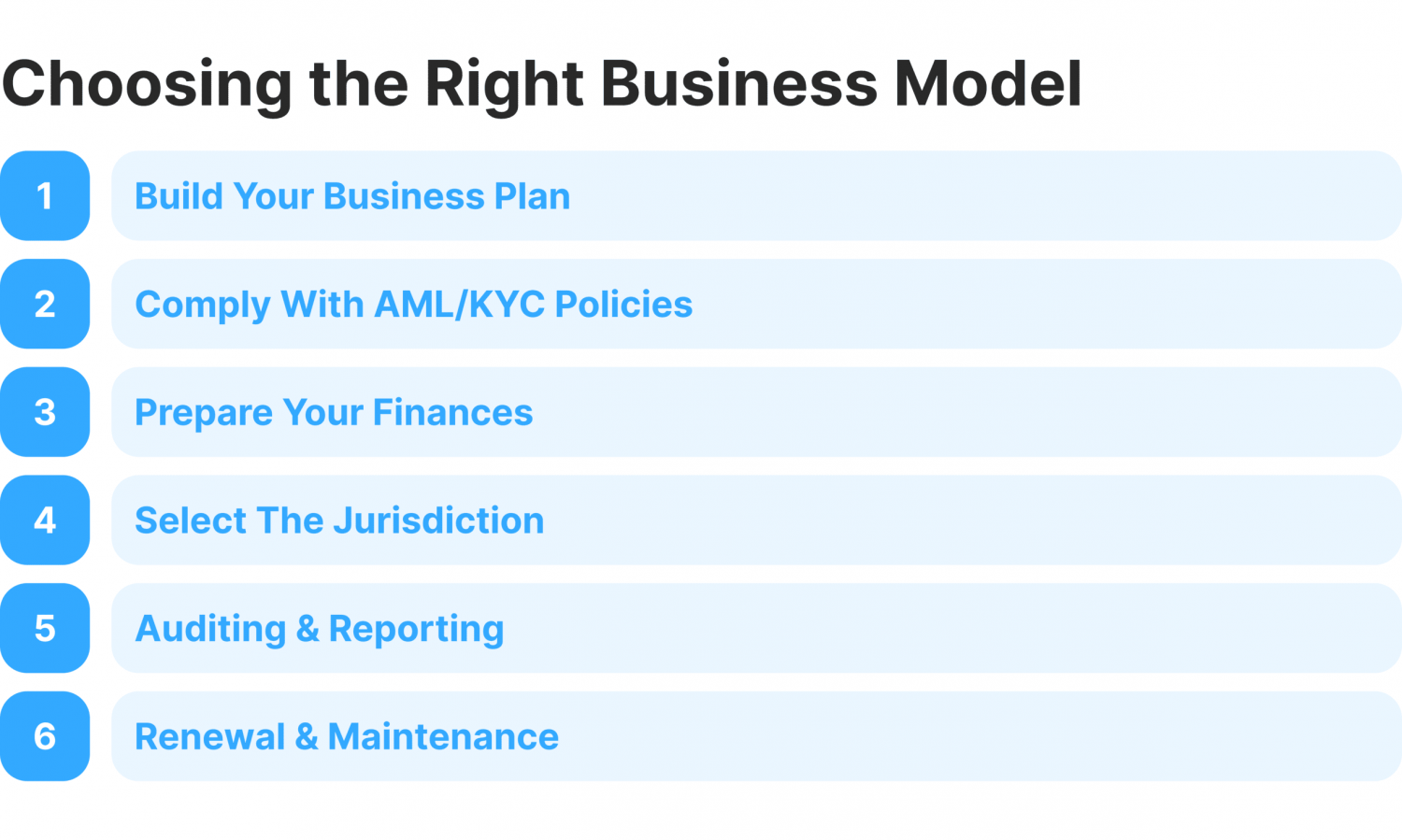1402x840 pixels.
Task: Click the Choosing the Right Business Model heading
Action: pos(542,84)
